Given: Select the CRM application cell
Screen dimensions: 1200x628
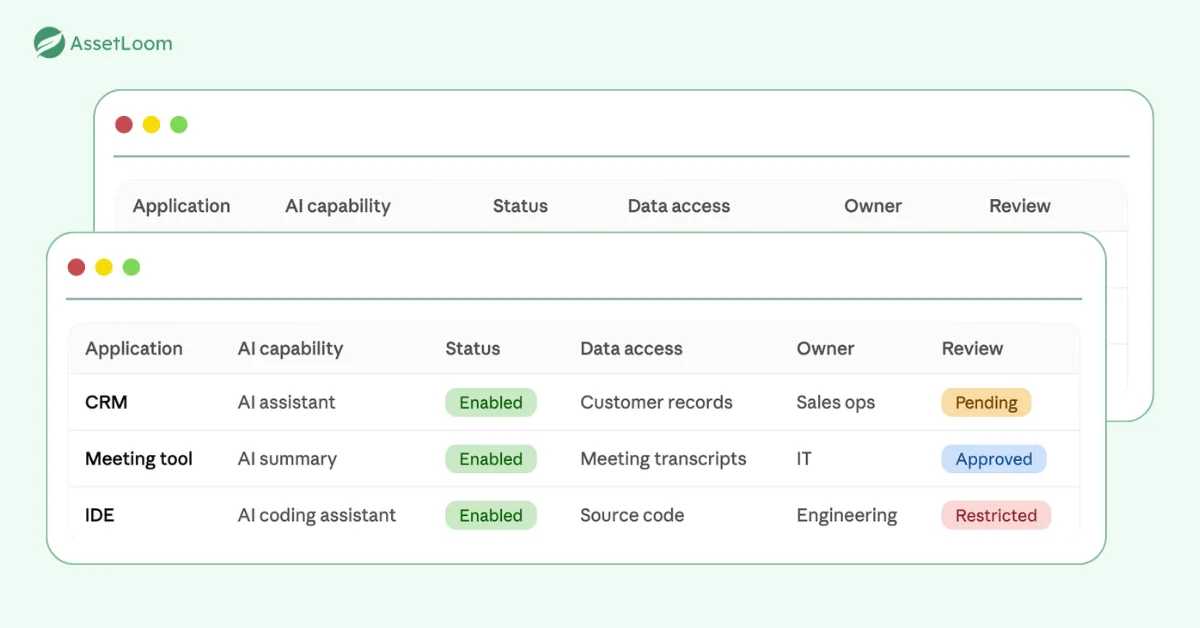Looking at the screenshot, I should tap(106, 402).
